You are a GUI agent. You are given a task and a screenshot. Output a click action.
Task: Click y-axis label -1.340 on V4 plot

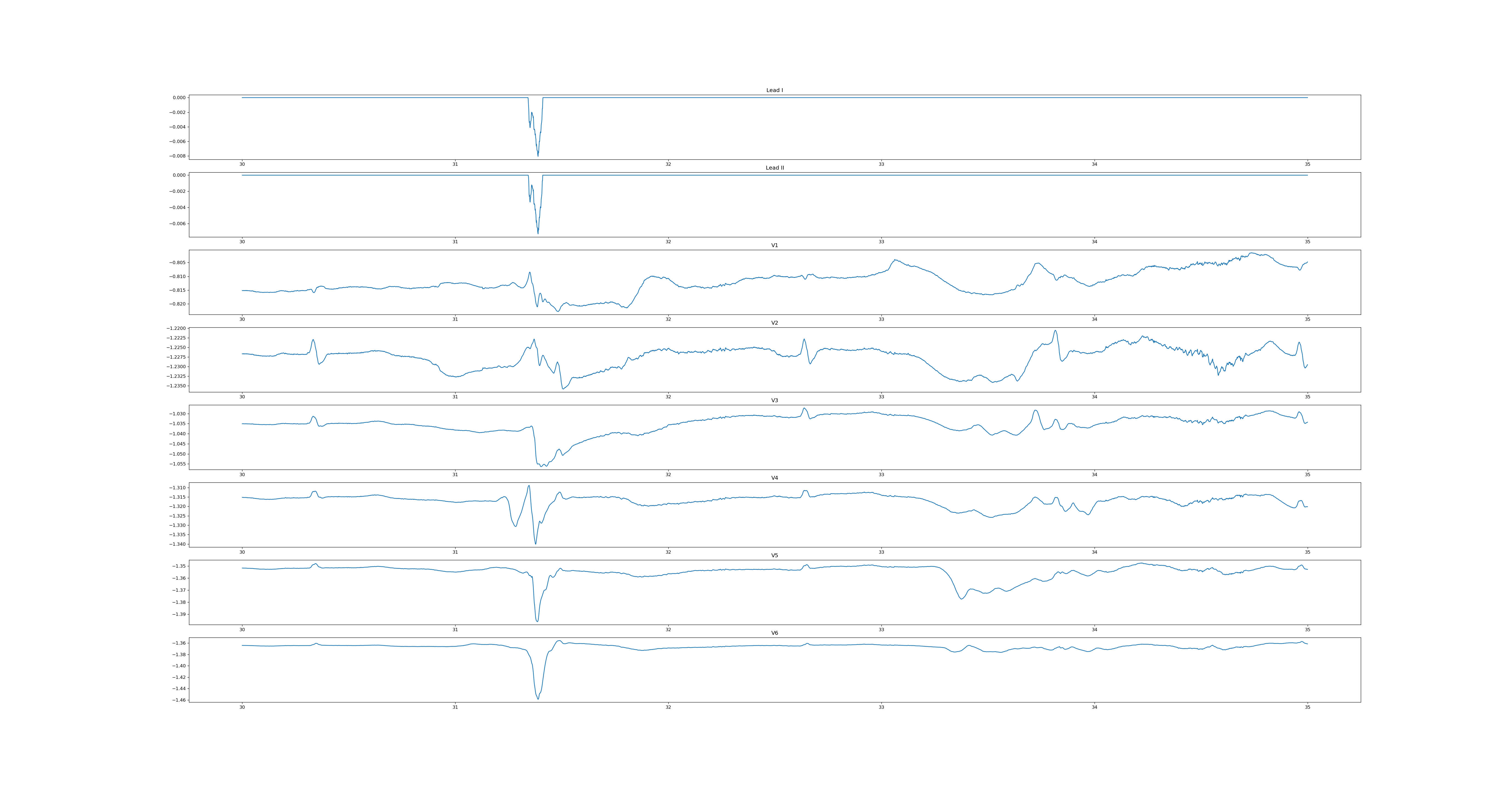[x=178, y=544]
